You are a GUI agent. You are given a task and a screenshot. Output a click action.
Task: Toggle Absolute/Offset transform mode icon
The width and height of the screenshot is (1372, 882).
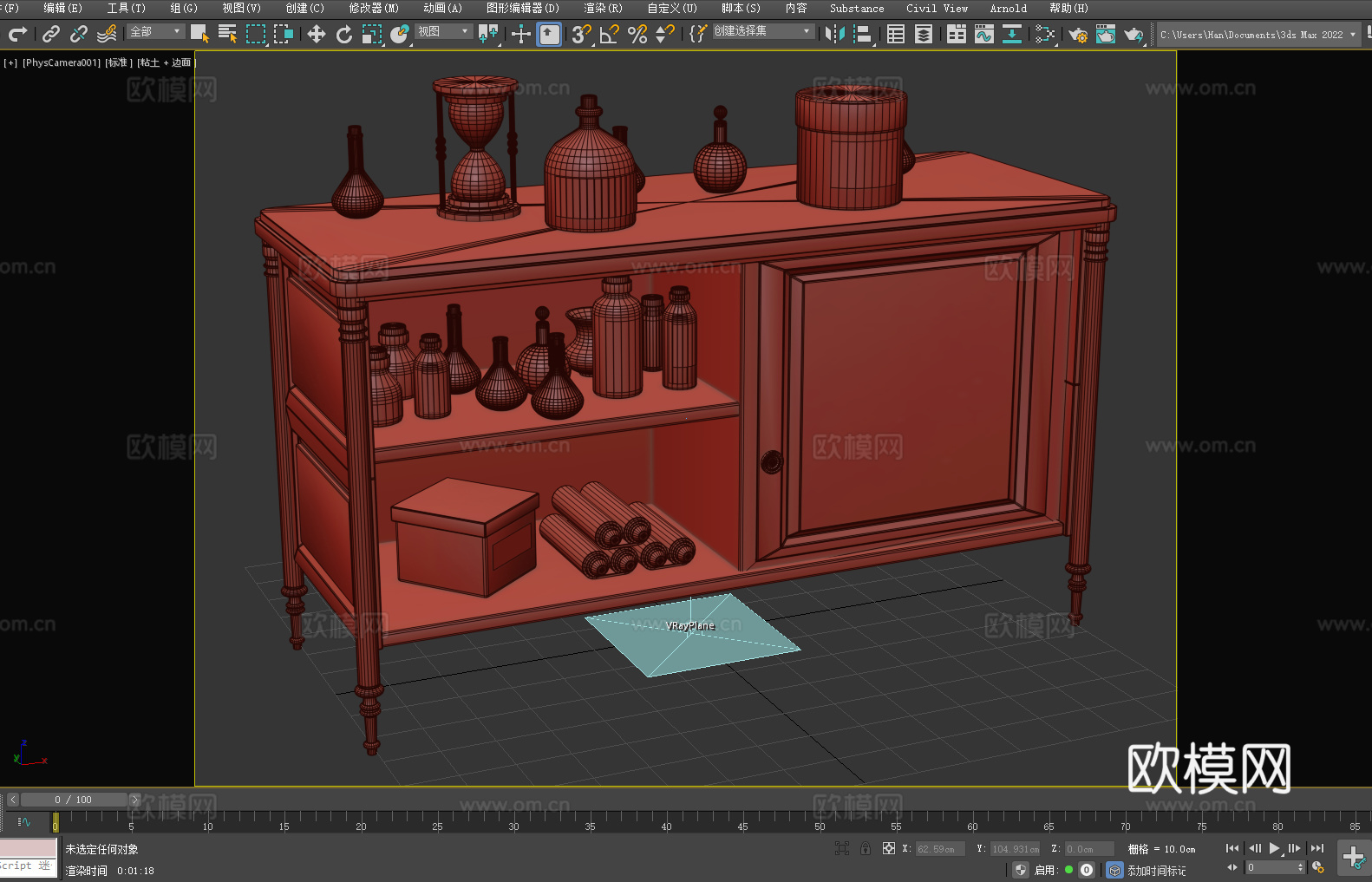(889, 848)
